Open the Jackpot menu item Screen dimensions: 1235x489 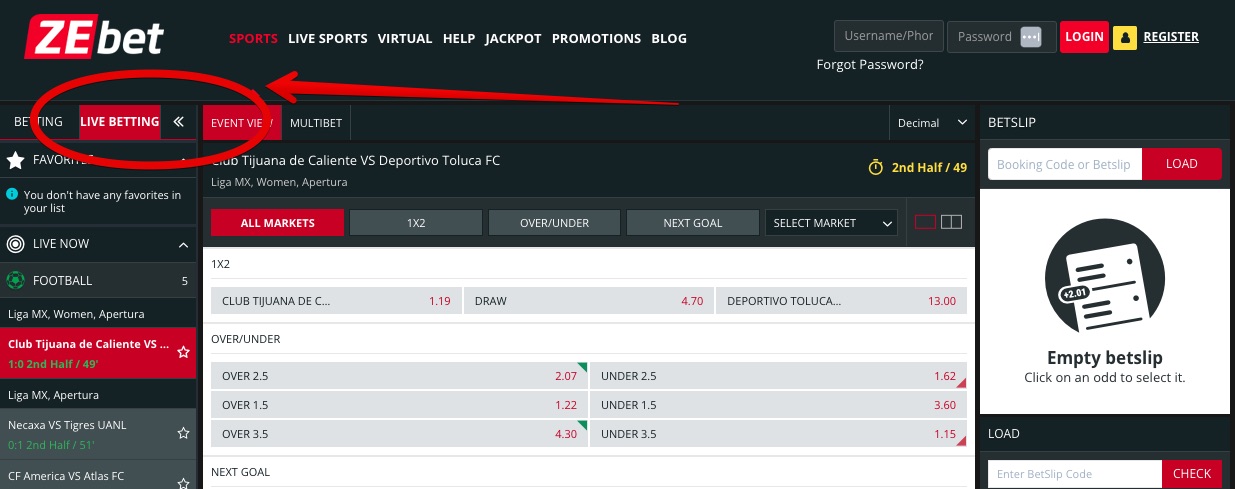513,39
